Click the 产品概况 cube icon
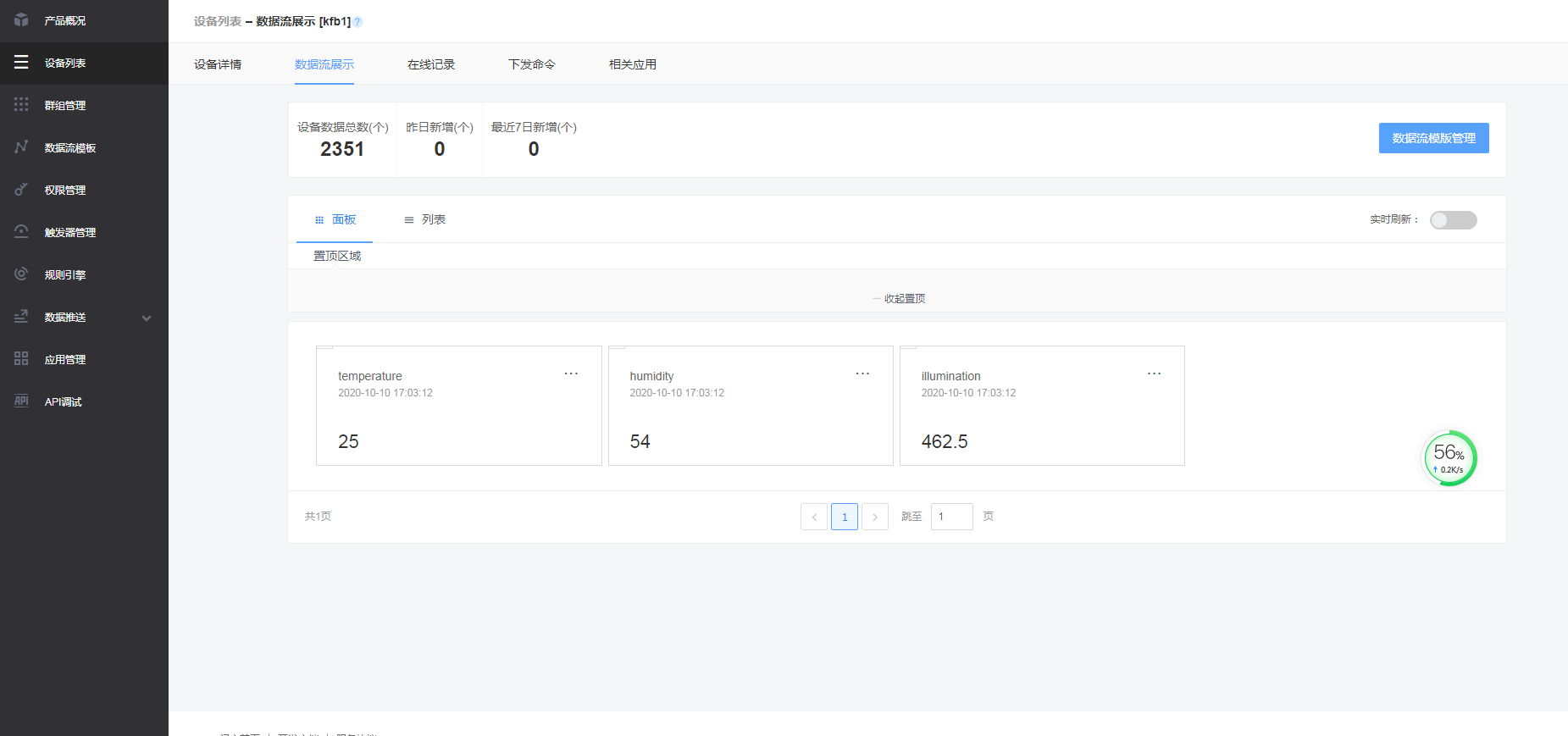Screen dimensions: 1568x736 tap(21, 20)
